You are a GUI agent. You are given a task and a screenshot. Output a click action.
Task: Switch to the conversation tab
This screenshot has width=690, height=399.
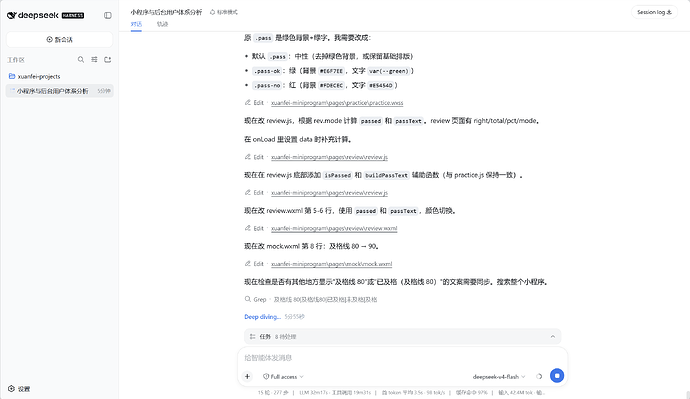tap(136, 24)
